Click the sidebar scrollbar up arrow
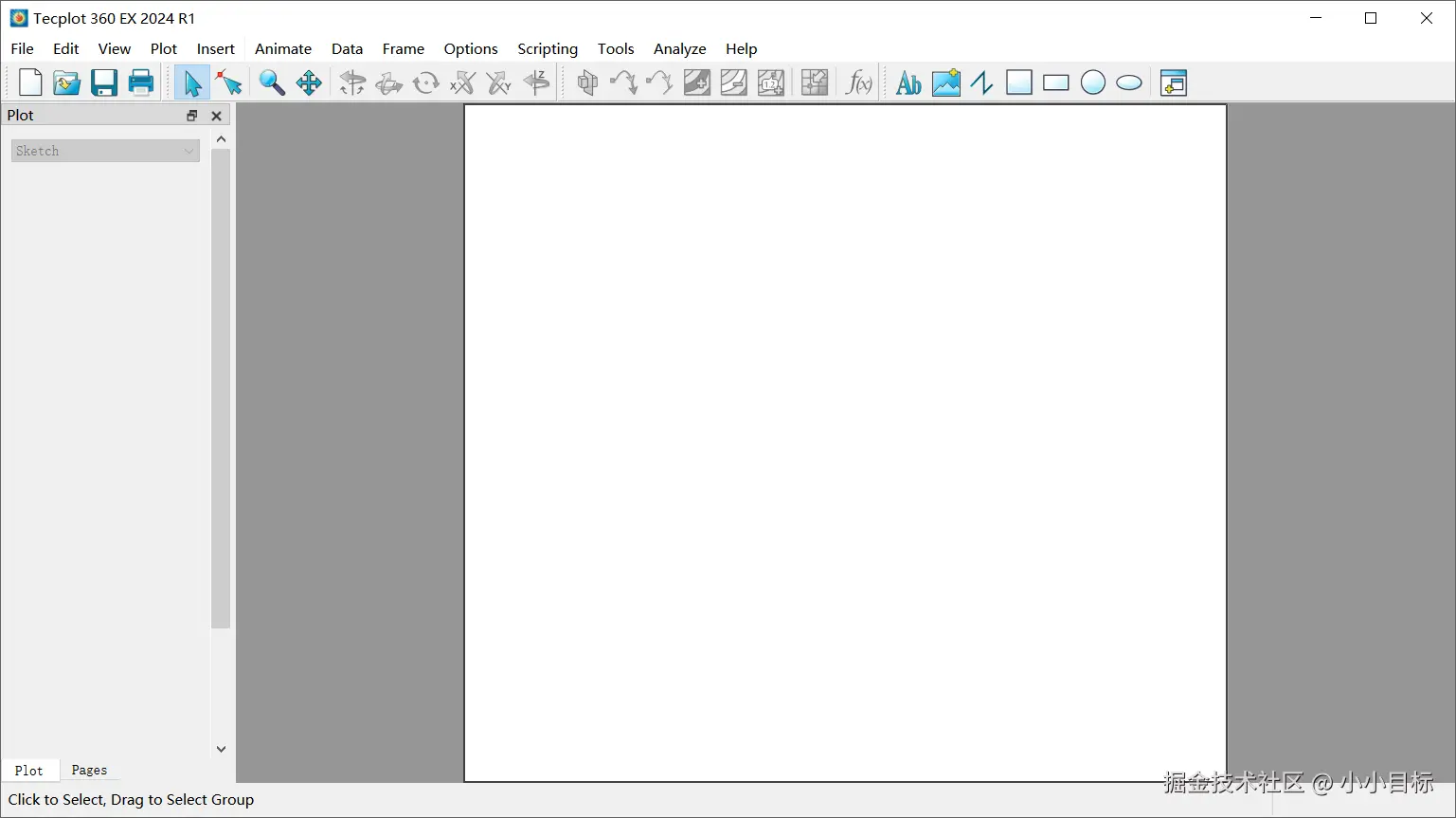The height and width of the screenshot is (818, 1456). (x=221, y=139)
